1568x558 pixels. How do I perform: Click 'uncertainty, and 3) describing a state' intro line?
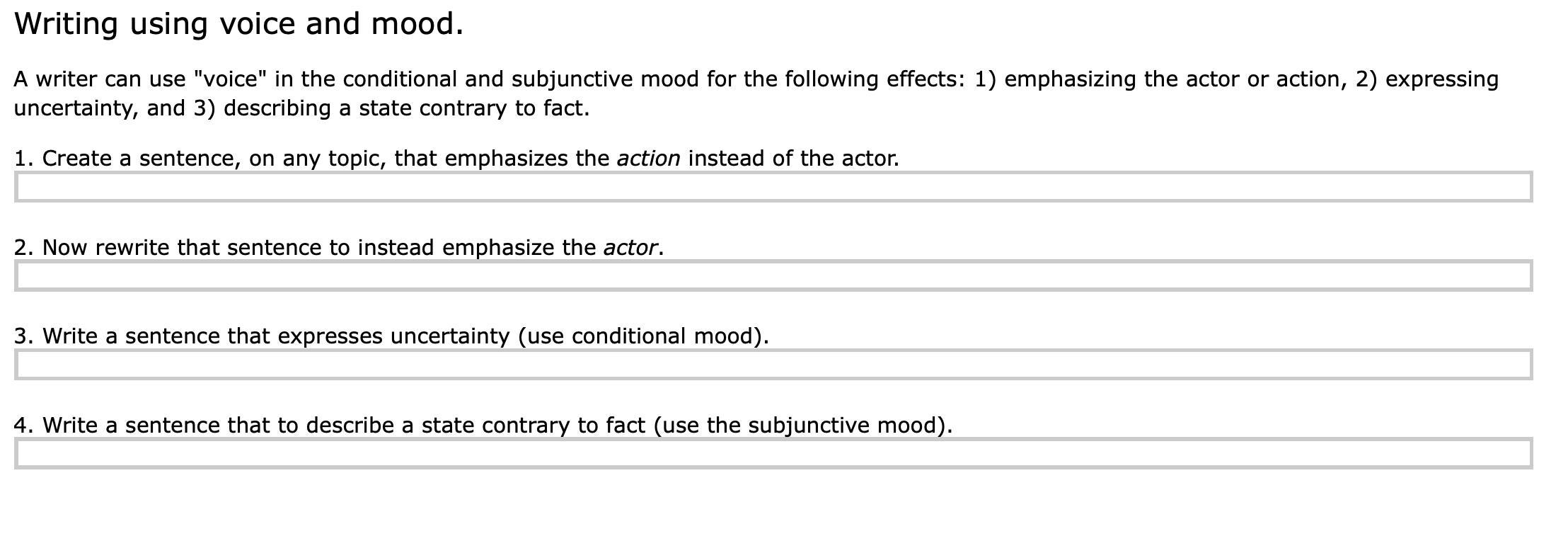pos(301,108)
